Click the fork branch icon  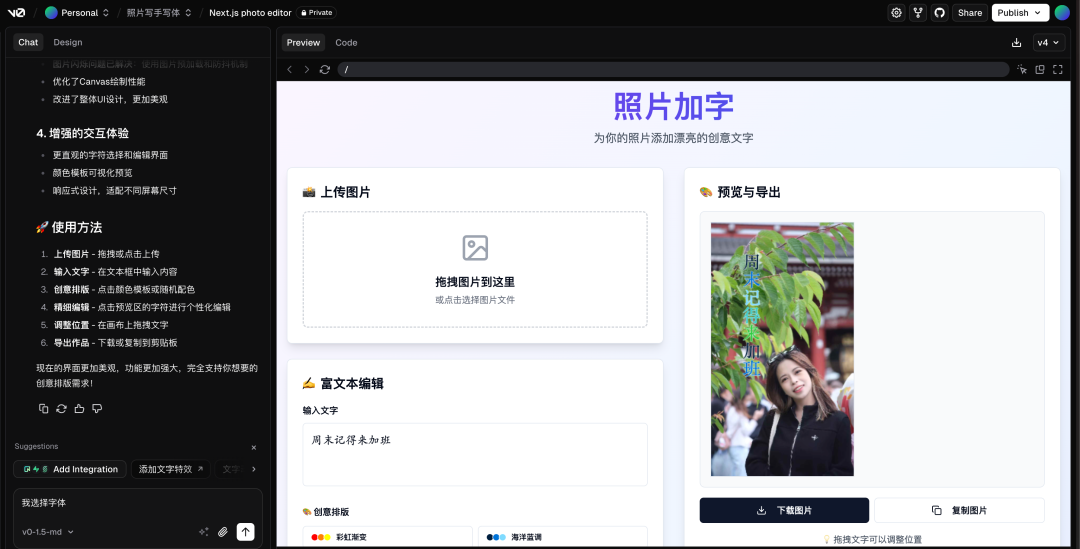(x=917, y=12)
